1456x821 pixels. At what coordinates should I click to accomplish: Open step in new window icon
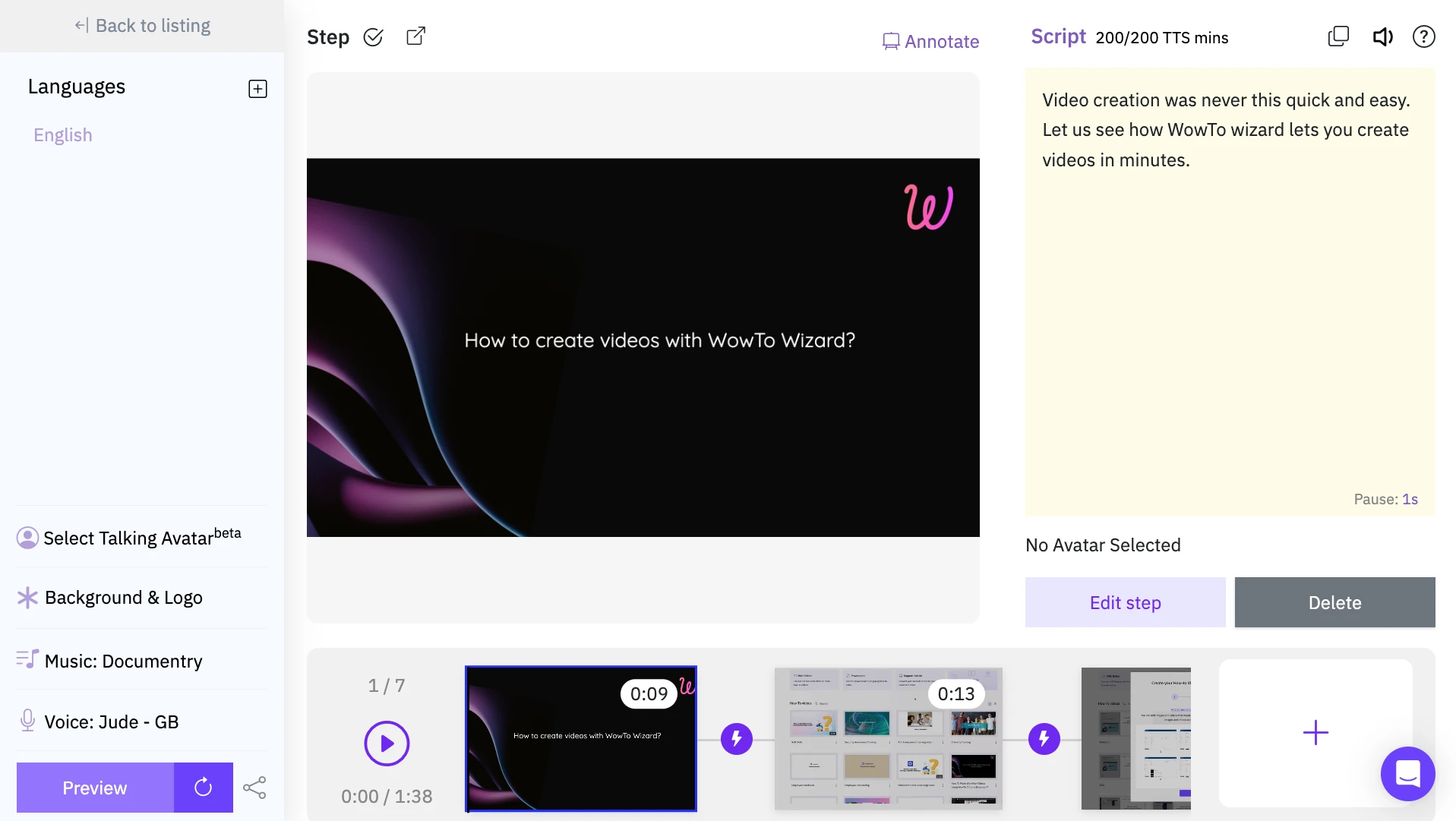pos(415,36)
